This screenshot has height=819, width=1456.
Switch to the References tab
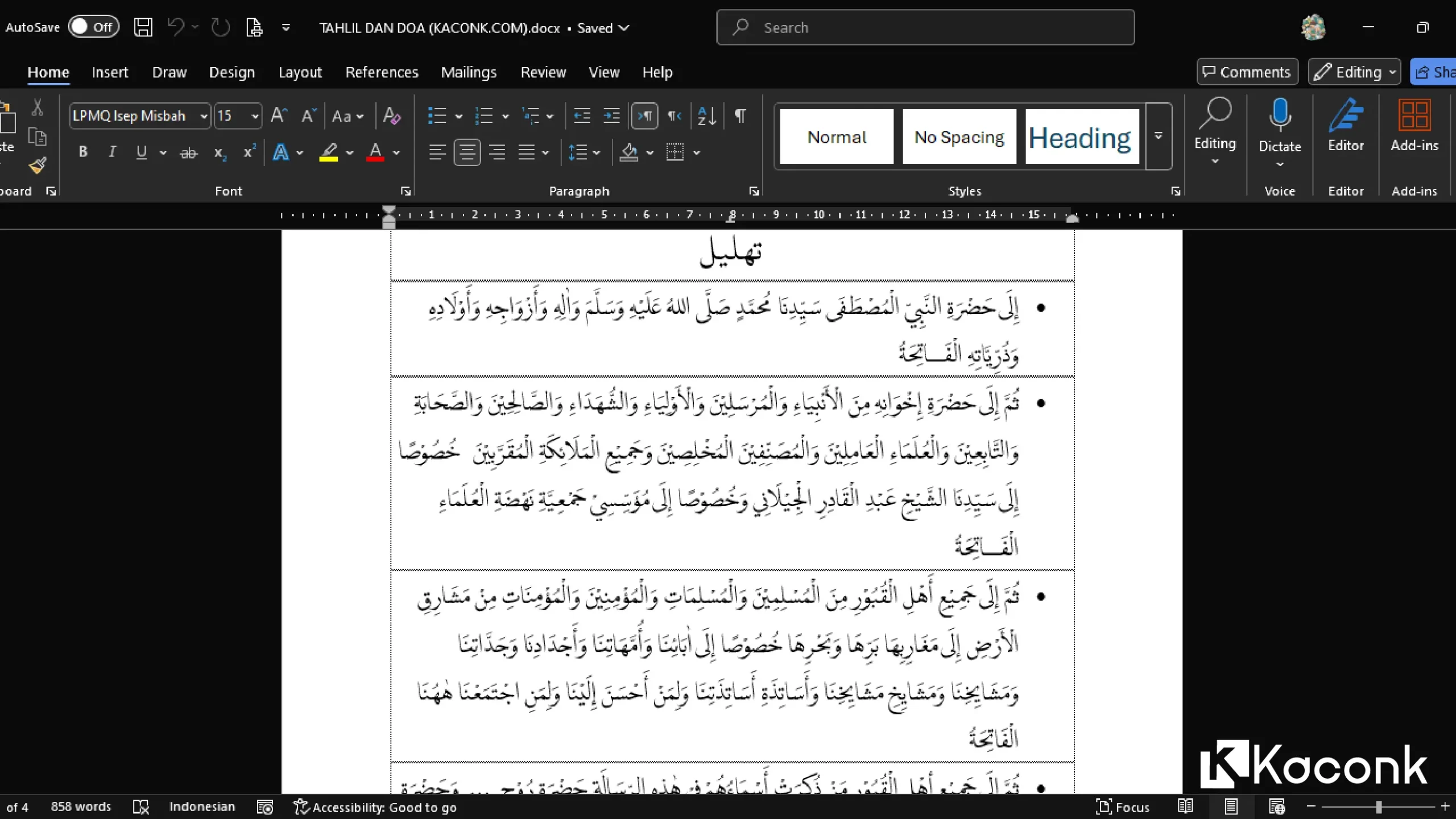[382, 73]
